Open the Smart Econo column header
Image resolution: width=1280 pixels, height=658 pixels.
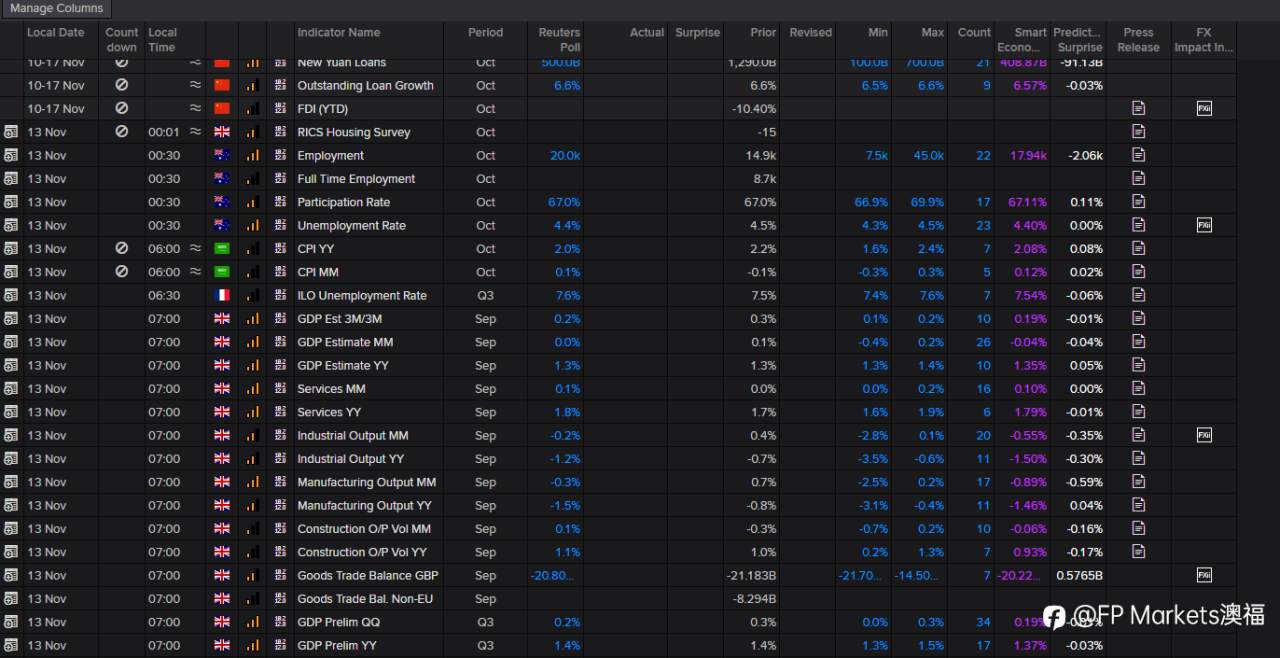coord(1021,40)
